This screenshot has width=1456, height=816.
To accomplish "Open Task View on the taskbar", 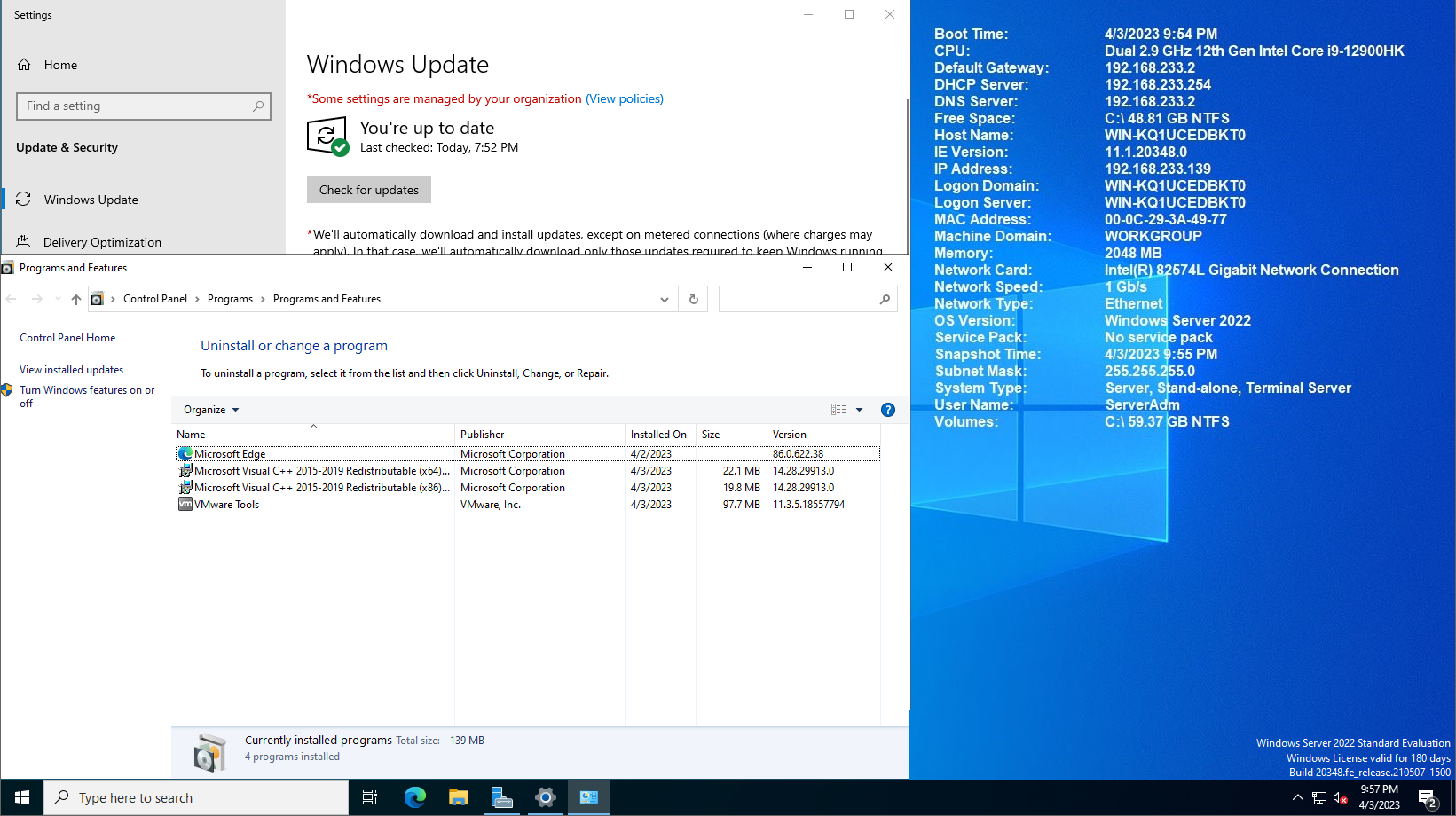I will (370, 797).
